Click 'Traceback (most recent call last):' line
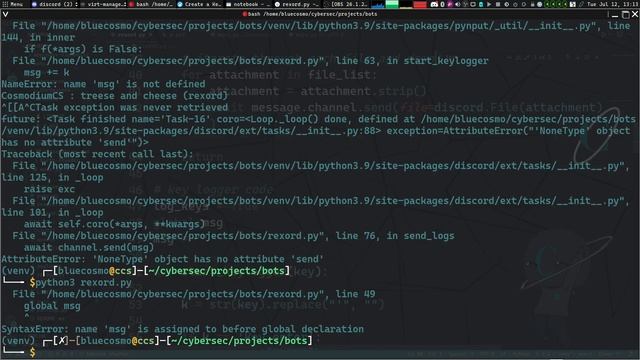Image resolution: width=640 pixels, height=360 pixels. pyautogui.click(x=97, y=154)
